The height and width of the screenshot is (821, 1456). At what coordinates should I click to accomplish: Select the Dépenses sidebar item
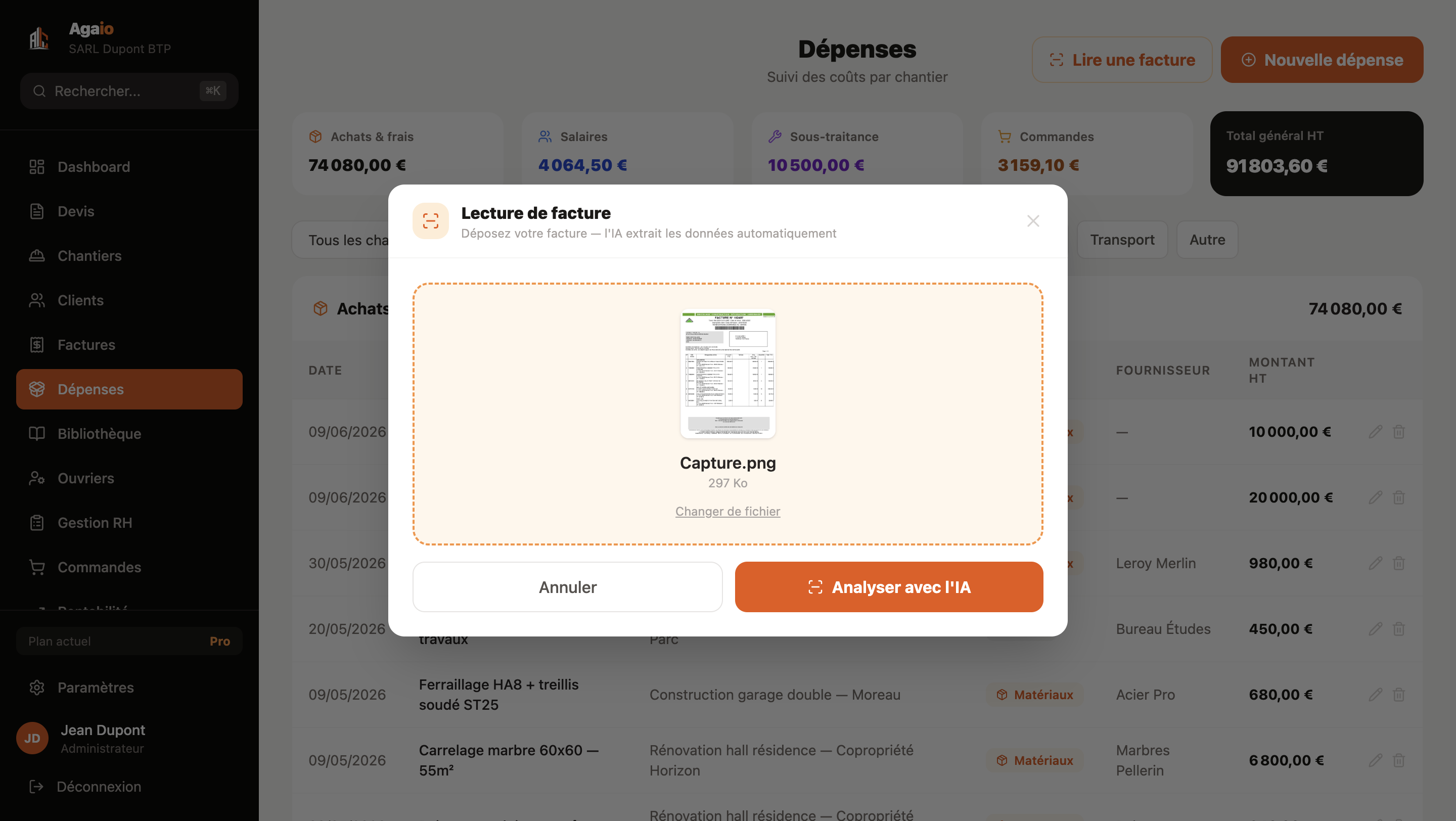tap(129, 389)
